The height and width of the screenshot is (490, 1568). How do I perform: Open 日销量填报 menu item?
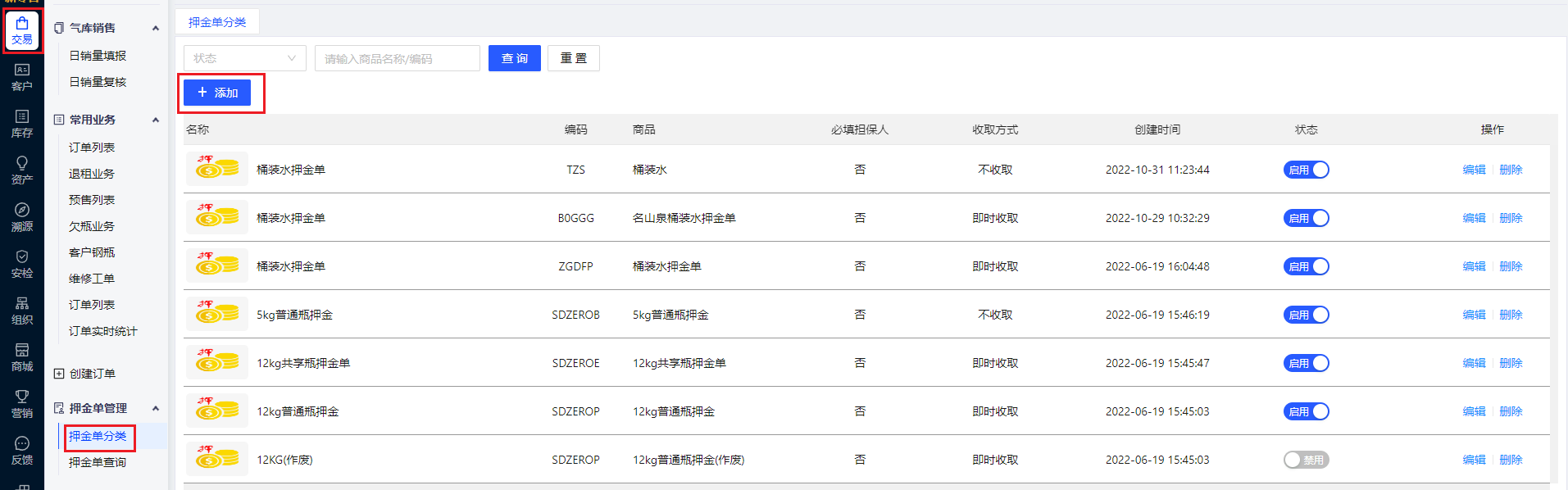(x=98, y=56)
